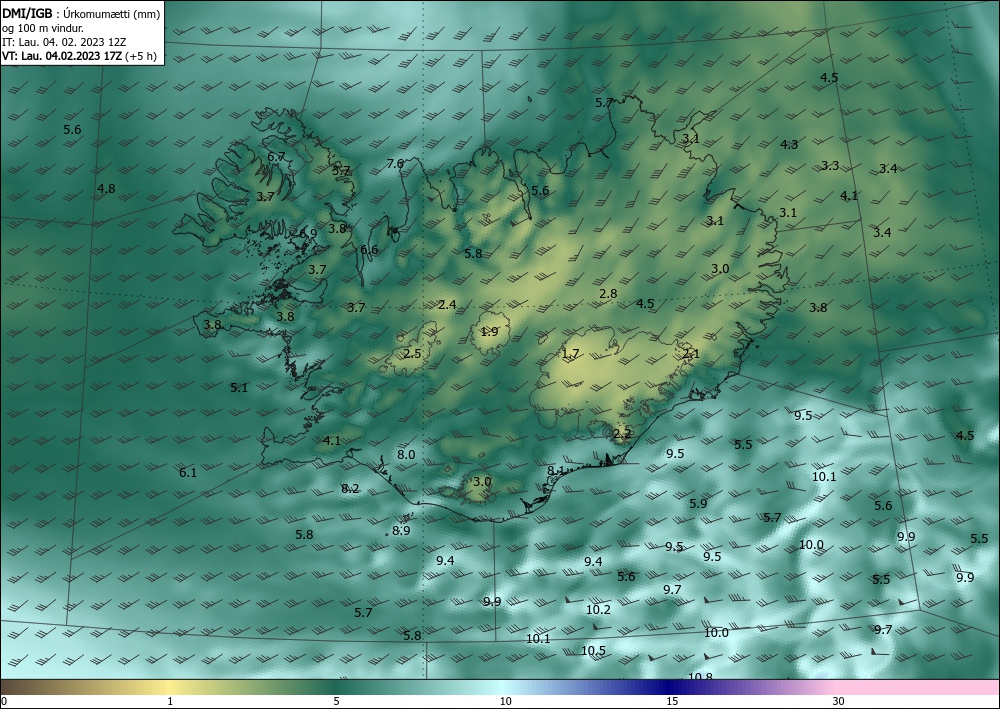Click the 'og 100 m vindur.' legend line
1000x709 pixels.
point(43,28)
